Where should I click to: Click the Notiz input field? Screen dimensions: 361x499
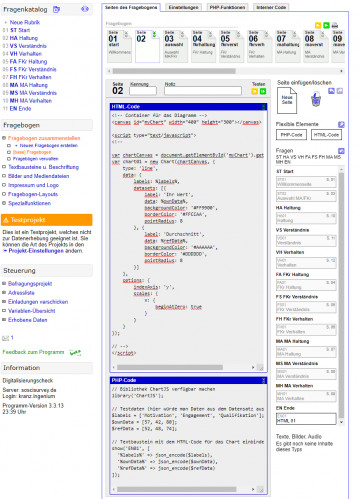[x=203, y=91]
